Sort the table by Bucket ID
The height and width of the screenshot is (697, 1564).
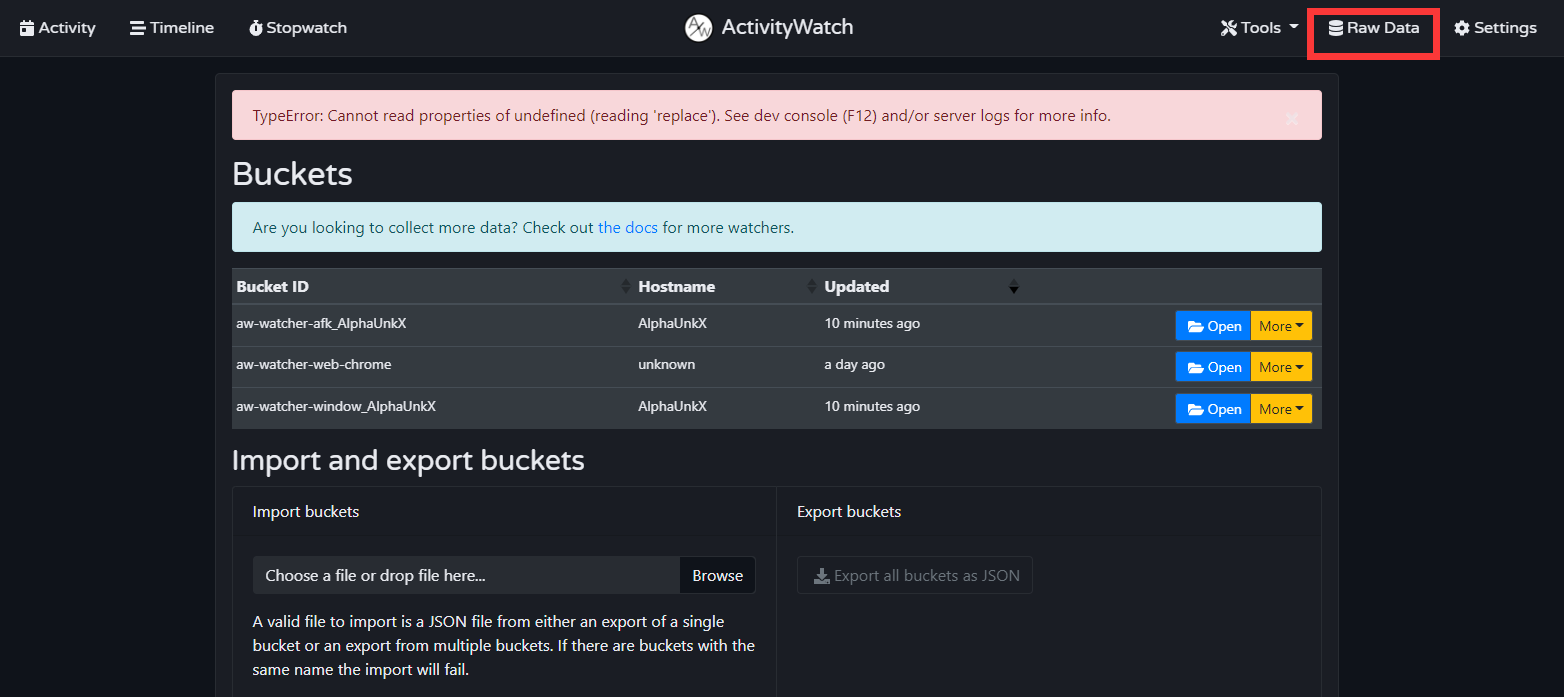coord(272,287)
